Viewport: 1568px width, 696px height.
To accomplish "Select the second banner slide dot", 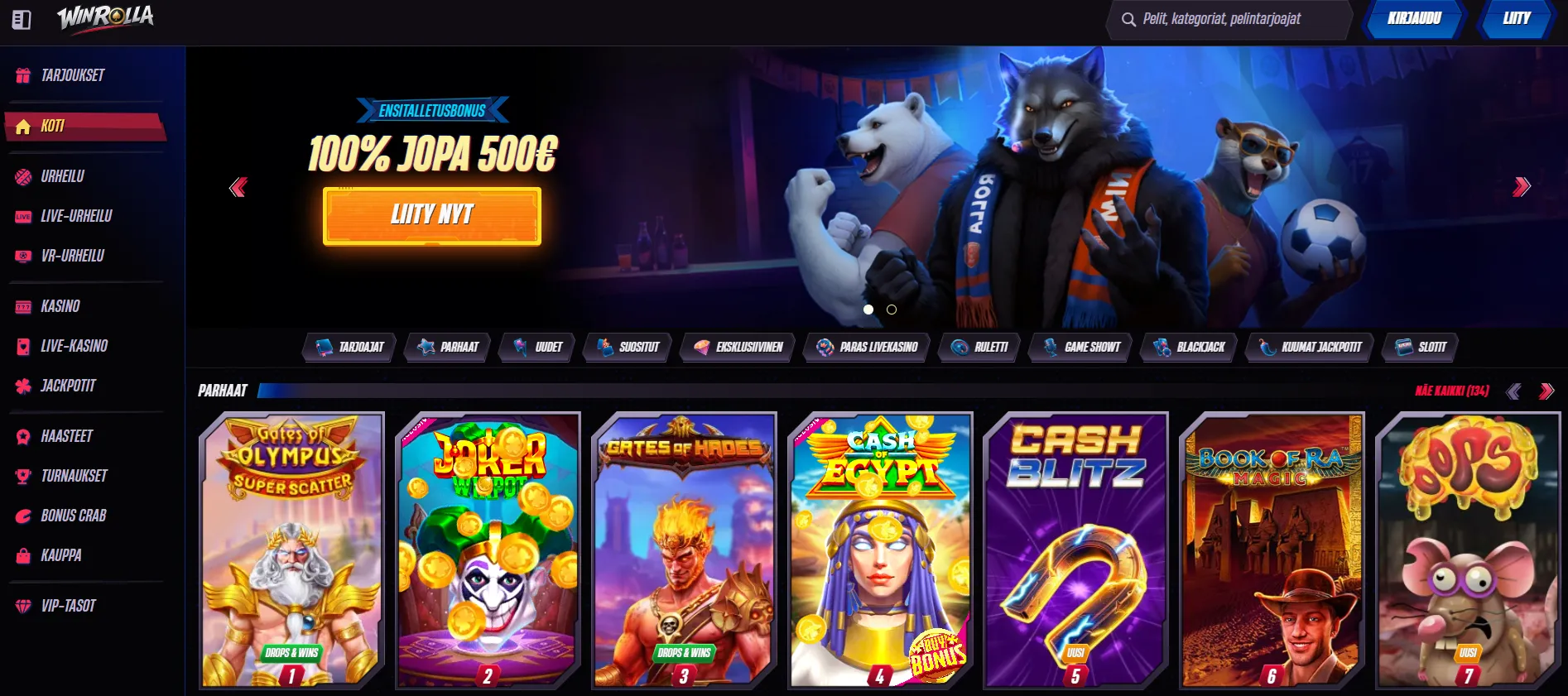I will 892,310.
